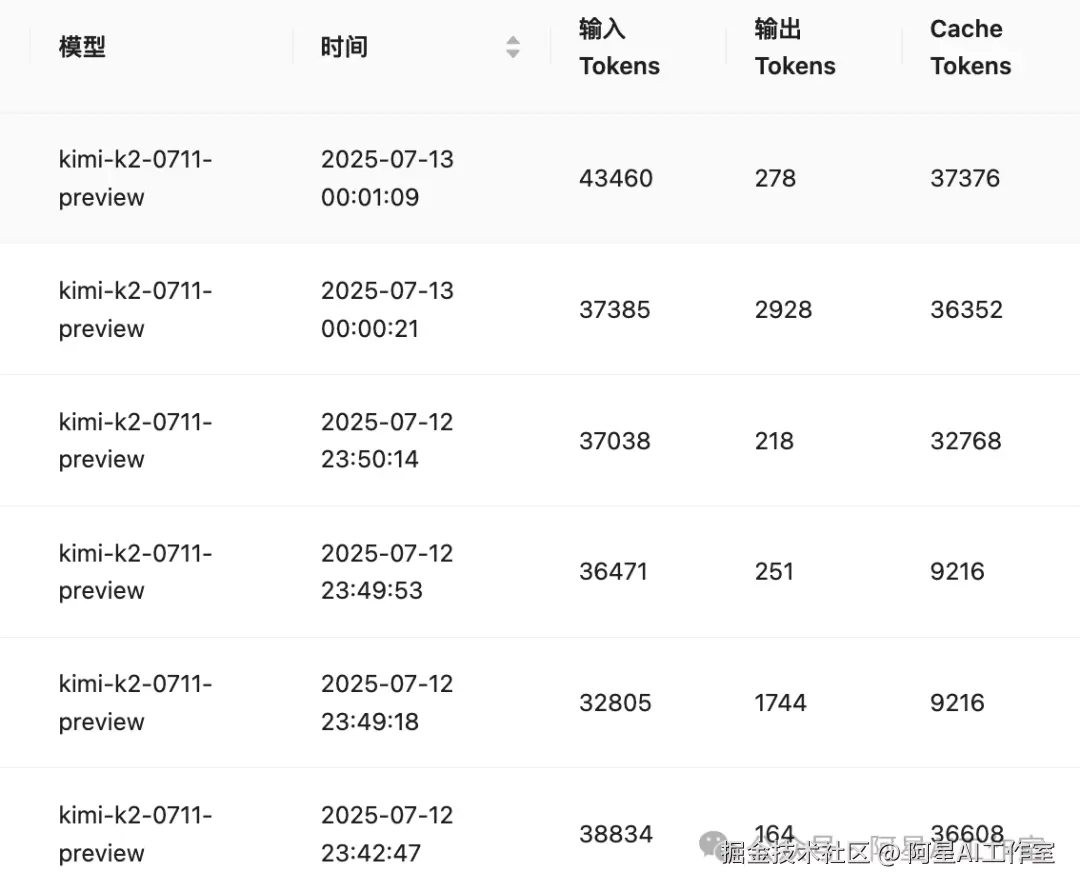The image size is (1080, 891).
Task: Select the row timestamped 2025-07-12 23:49:18
Action: tap(540, 702)
